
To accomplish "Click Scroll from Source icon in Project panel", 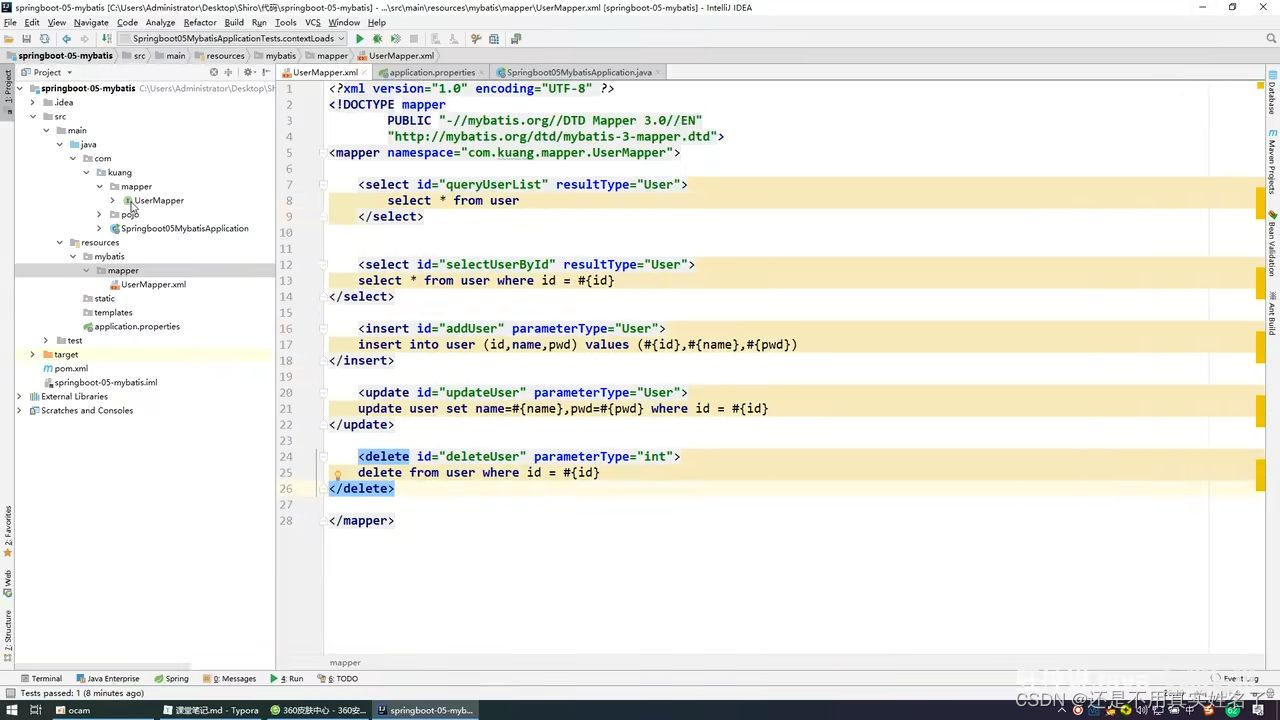I will point(214,72).
